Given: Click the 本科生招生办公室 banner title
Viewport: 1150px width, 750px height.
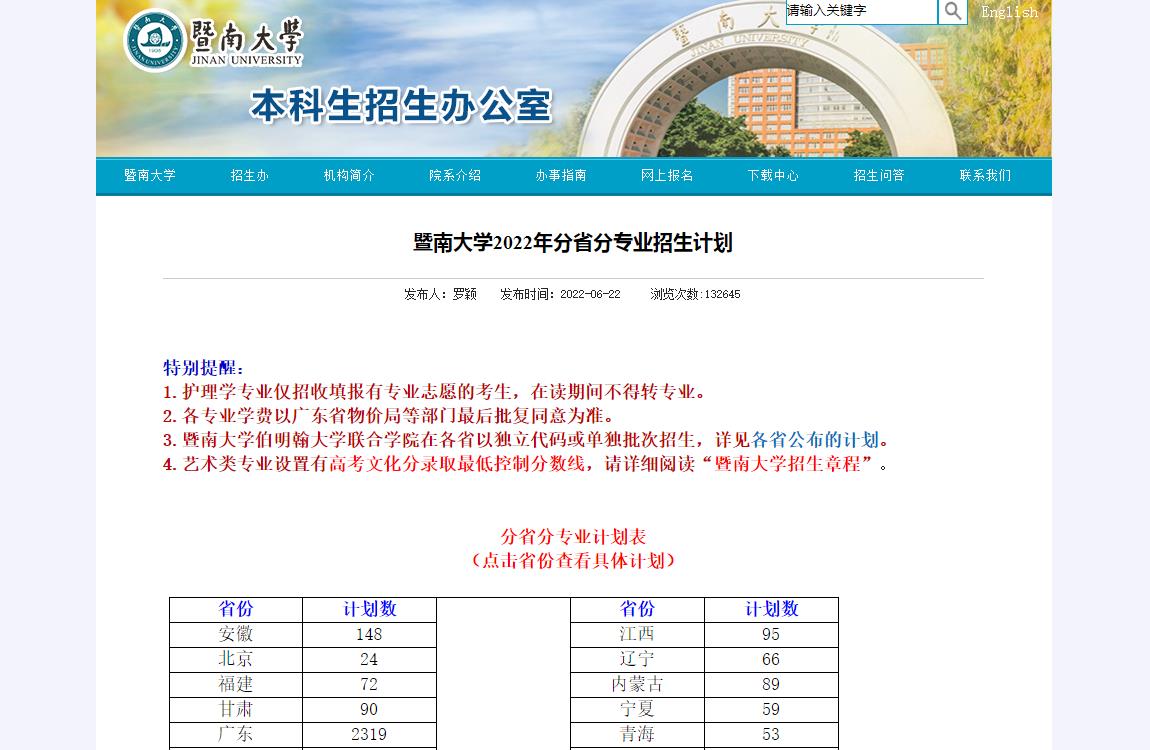Looking at the screenshot, I should tap(400, 106).
